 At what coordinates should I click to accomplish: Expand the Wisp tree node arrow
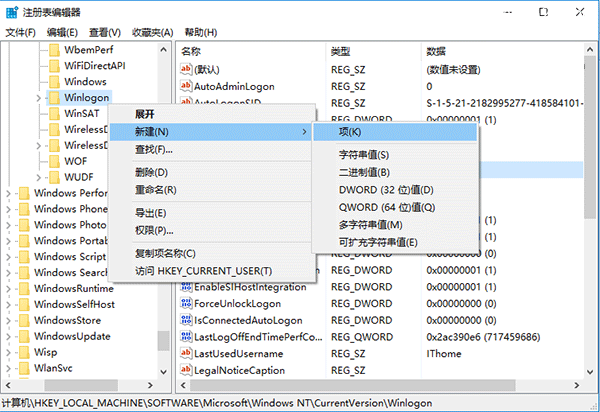click(x=8, y=352)
